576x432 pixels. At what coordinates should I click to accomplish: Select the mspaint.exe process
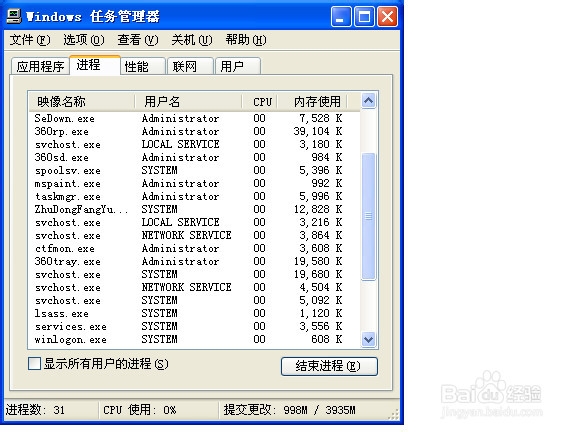click(195, 184)
